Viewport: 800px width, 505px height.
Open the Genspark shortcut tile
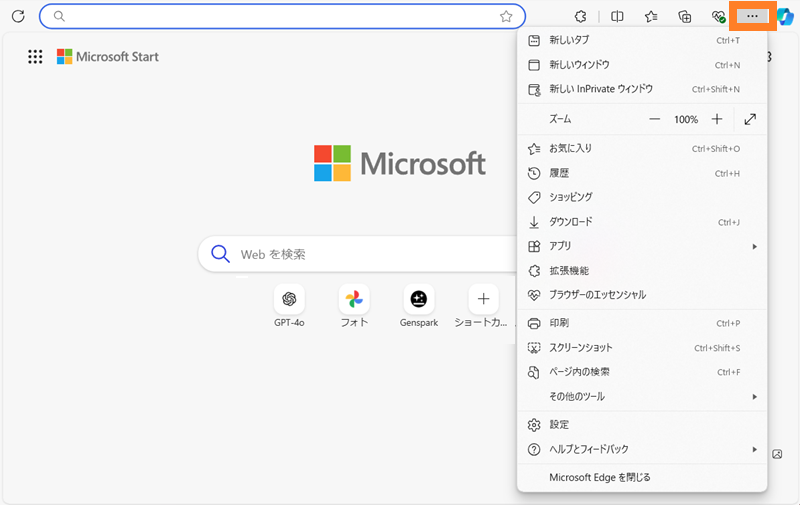coord(419,306)
